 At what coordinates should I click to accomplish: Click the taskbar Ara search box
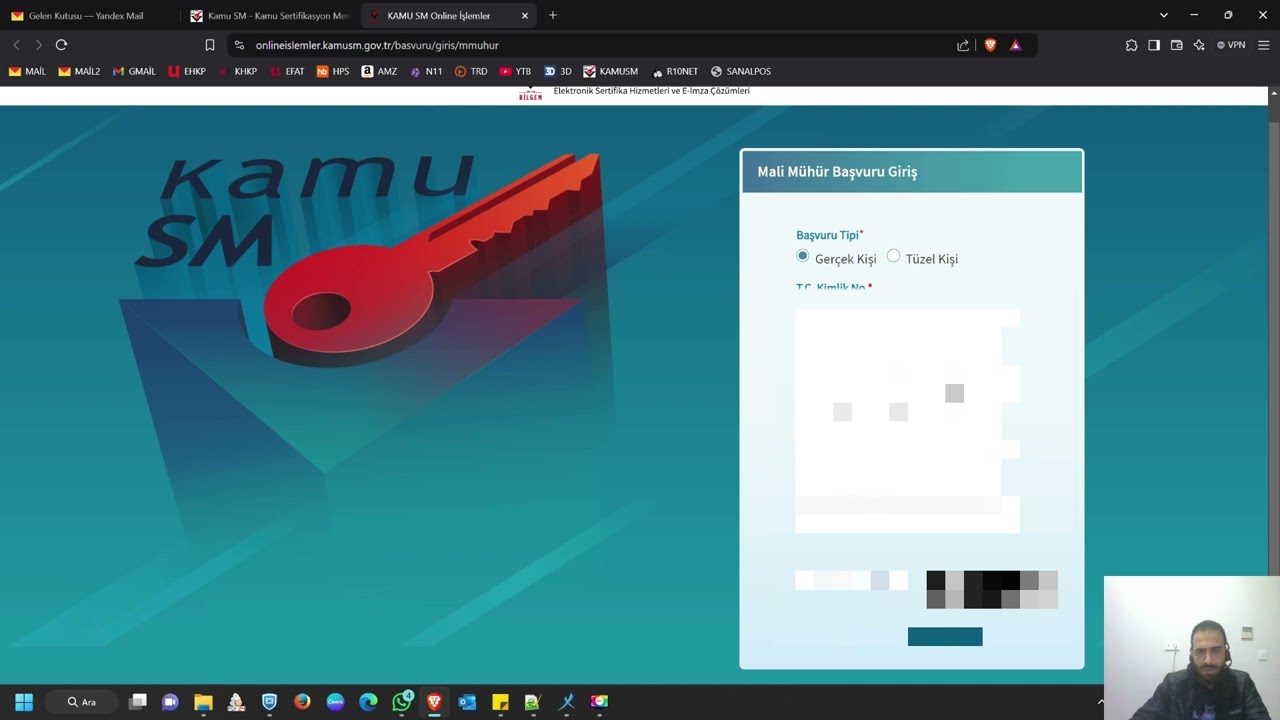click(x=82, y=702)
